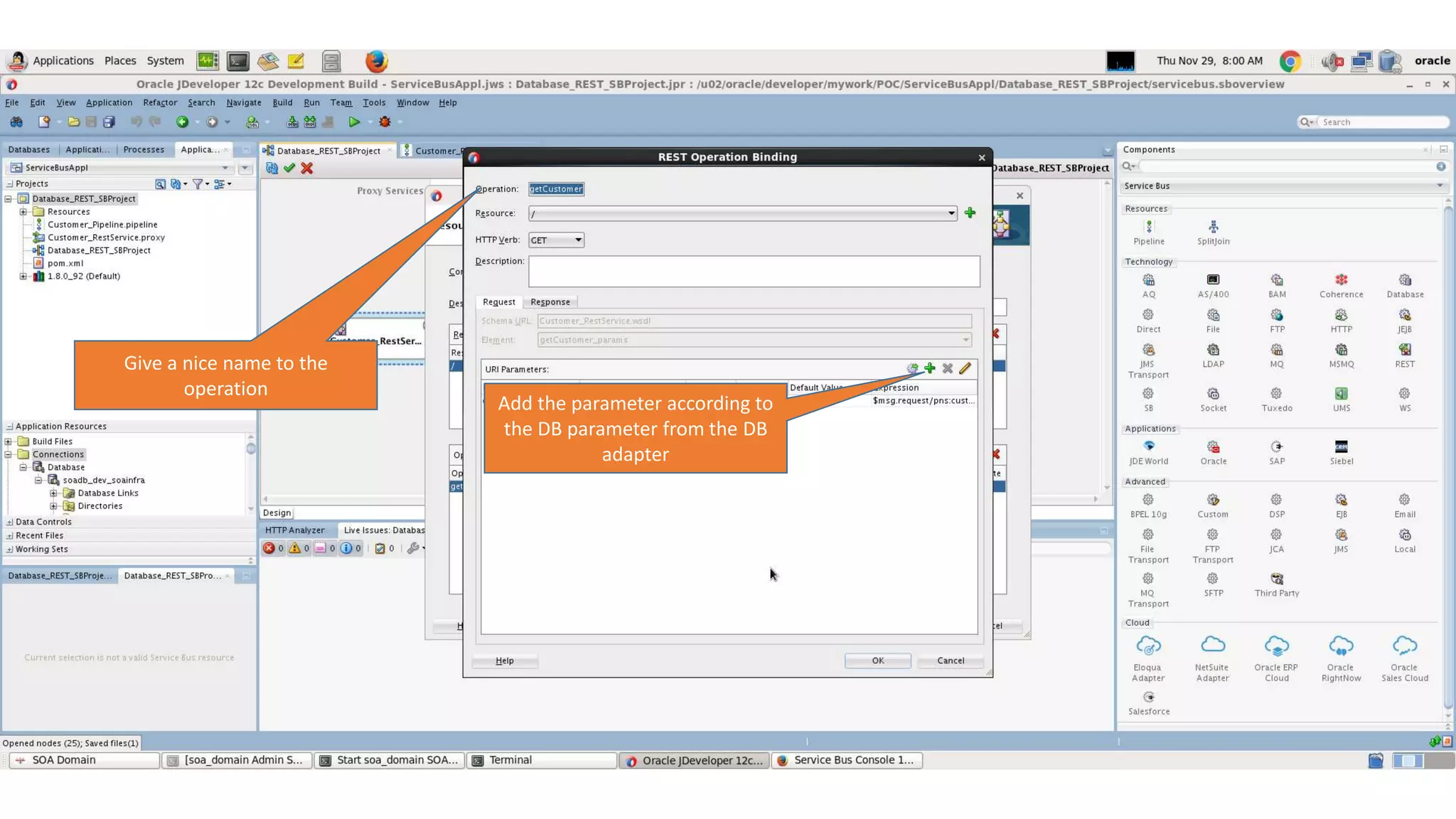Open Customer_Pipeline.pipeline in project tree
The image size is (1456, 819).
click(102, 225)
